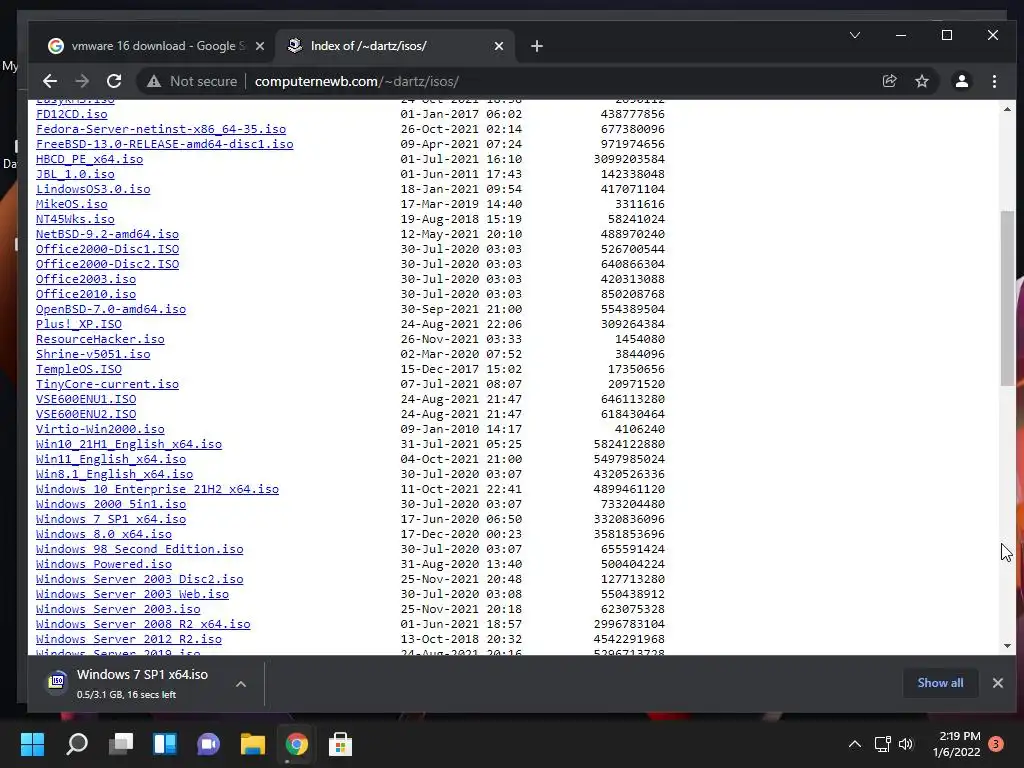
Task: Open Fedora-Server-netinst-x86_64-35.iso link
Action: coord(161,129)
